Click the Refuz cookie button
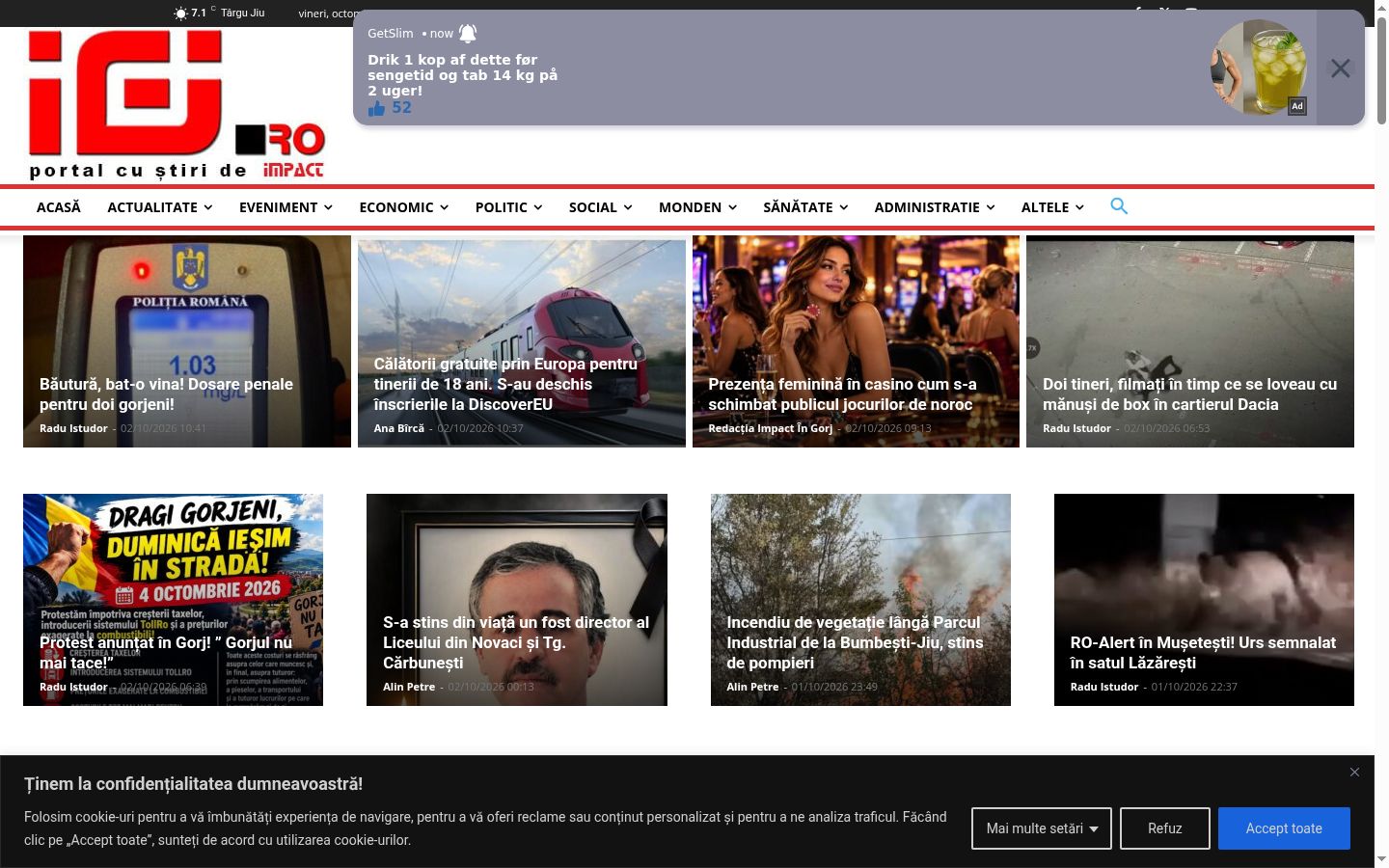 pos(1165,828)
